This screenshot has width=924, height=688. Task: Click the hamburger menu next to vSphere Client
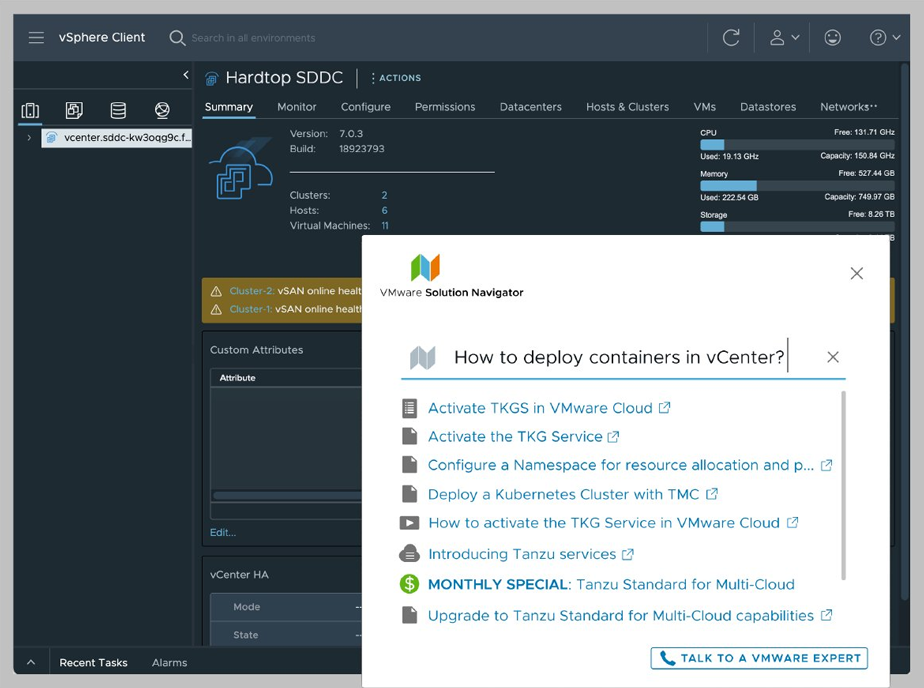(36, 37)
